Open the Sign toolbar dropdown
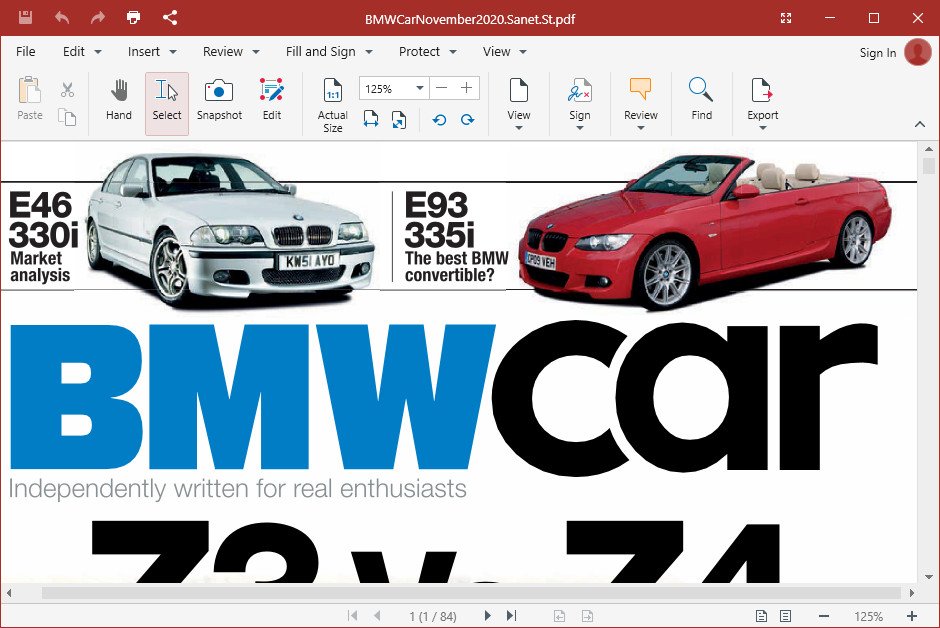The height and width of the screenshot is (628, 940). click(580, 104)
